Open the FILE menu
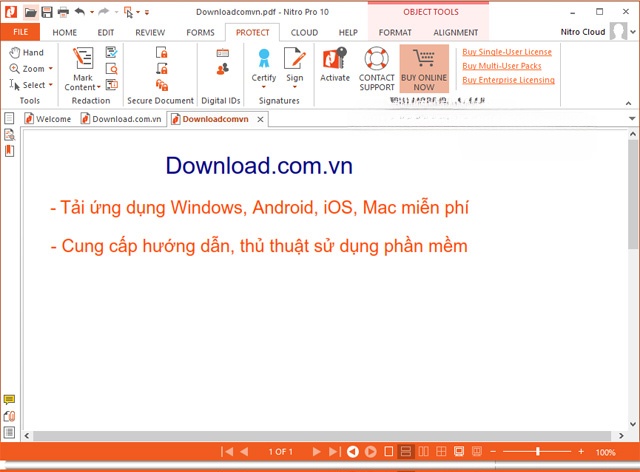The width and height of the screenshot is (640, 472). point(20,32)
